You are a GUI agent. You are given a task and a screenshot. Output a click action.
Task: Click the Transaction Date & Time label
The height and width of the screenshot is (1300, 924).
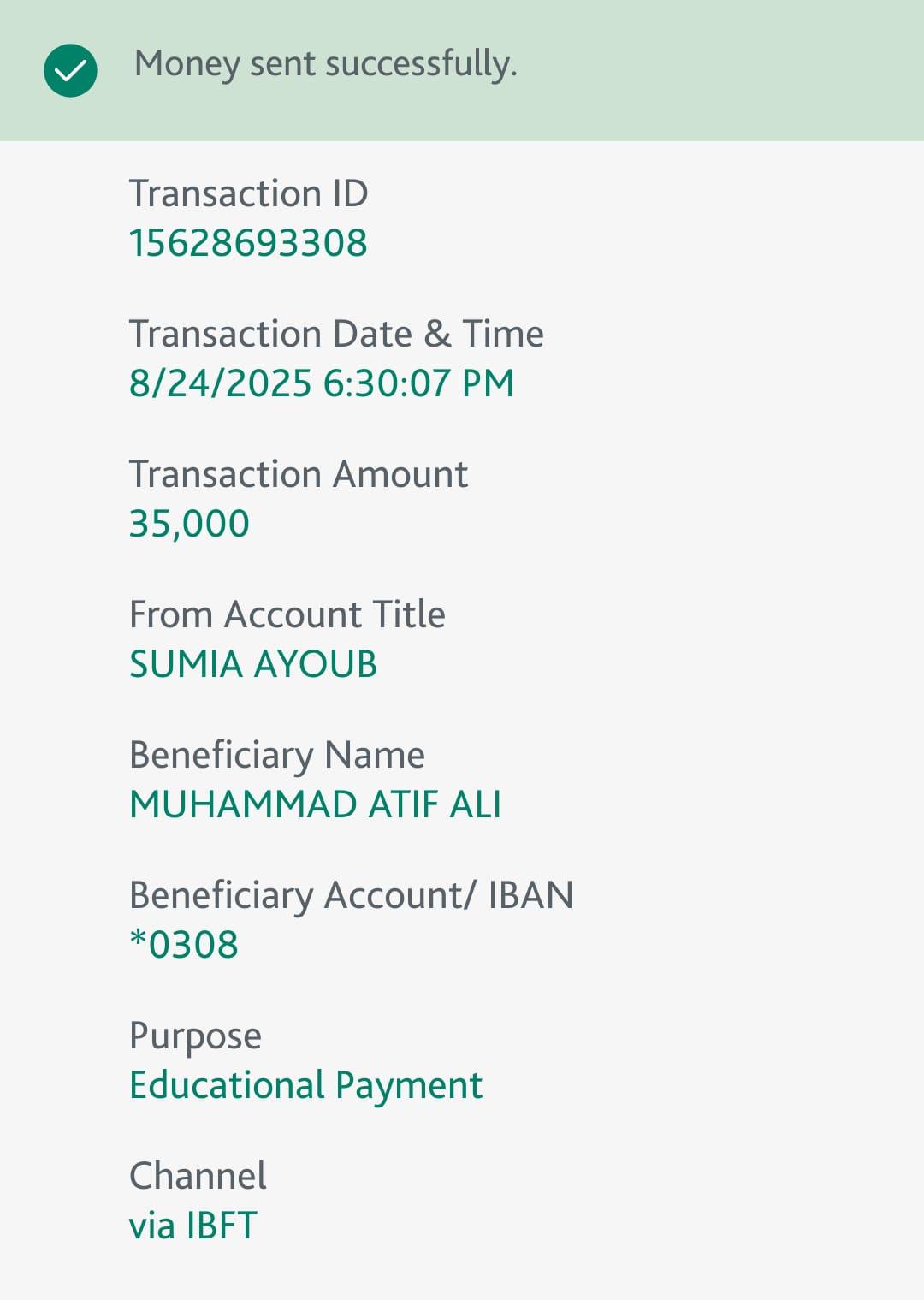coord(335,334)
